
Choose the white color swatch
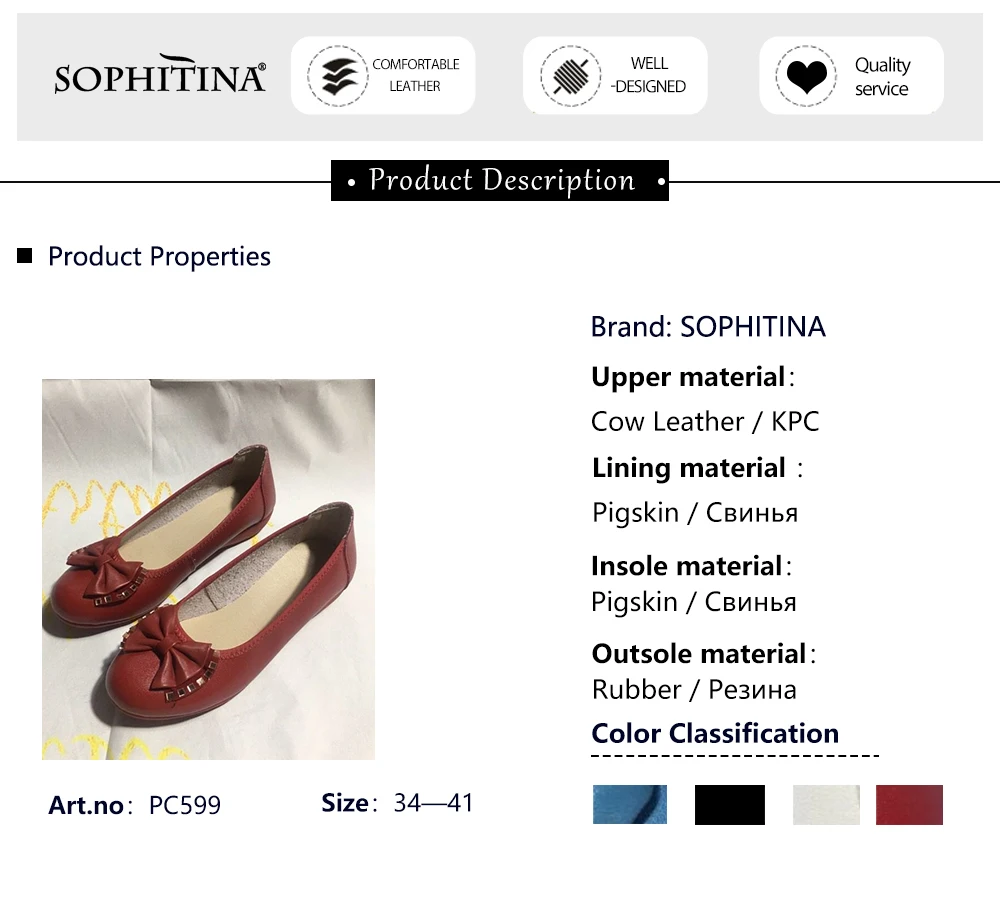pyautogui.click(x=826, y=804)
